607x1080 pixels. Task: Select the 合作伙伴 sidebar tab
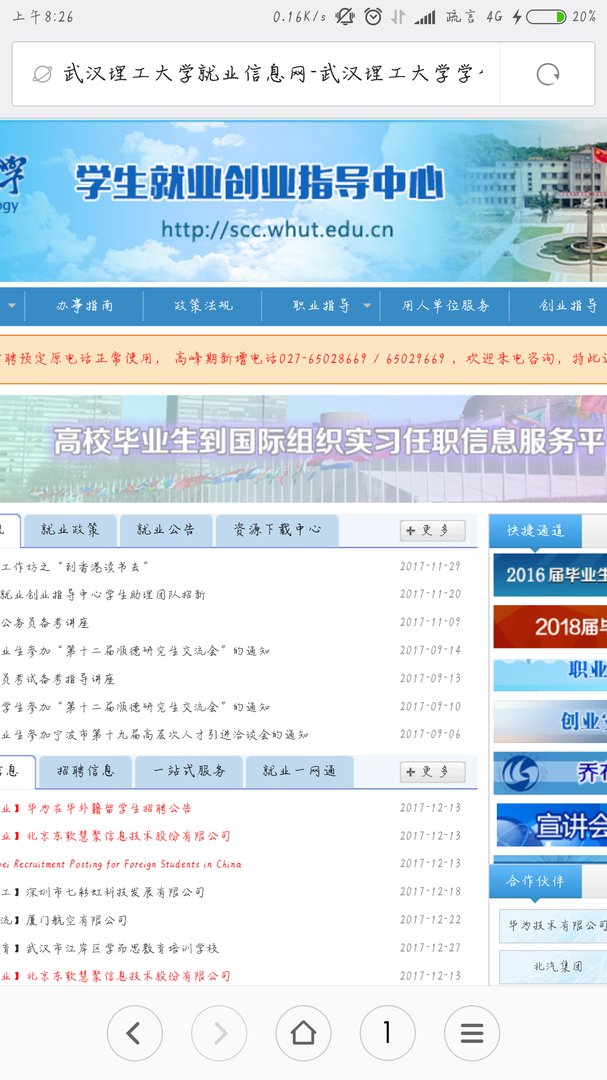[535, 881]
